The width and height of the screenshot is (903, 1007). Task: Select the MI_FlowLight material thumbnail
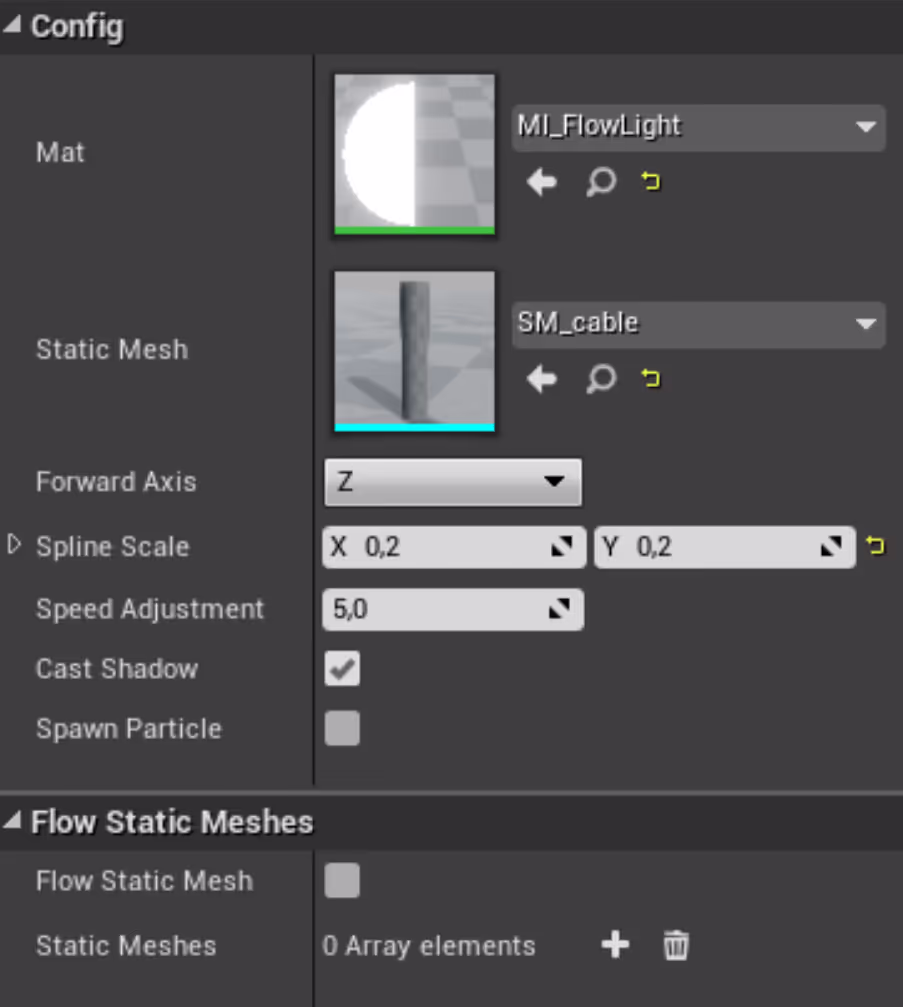[x=414, y=154]
